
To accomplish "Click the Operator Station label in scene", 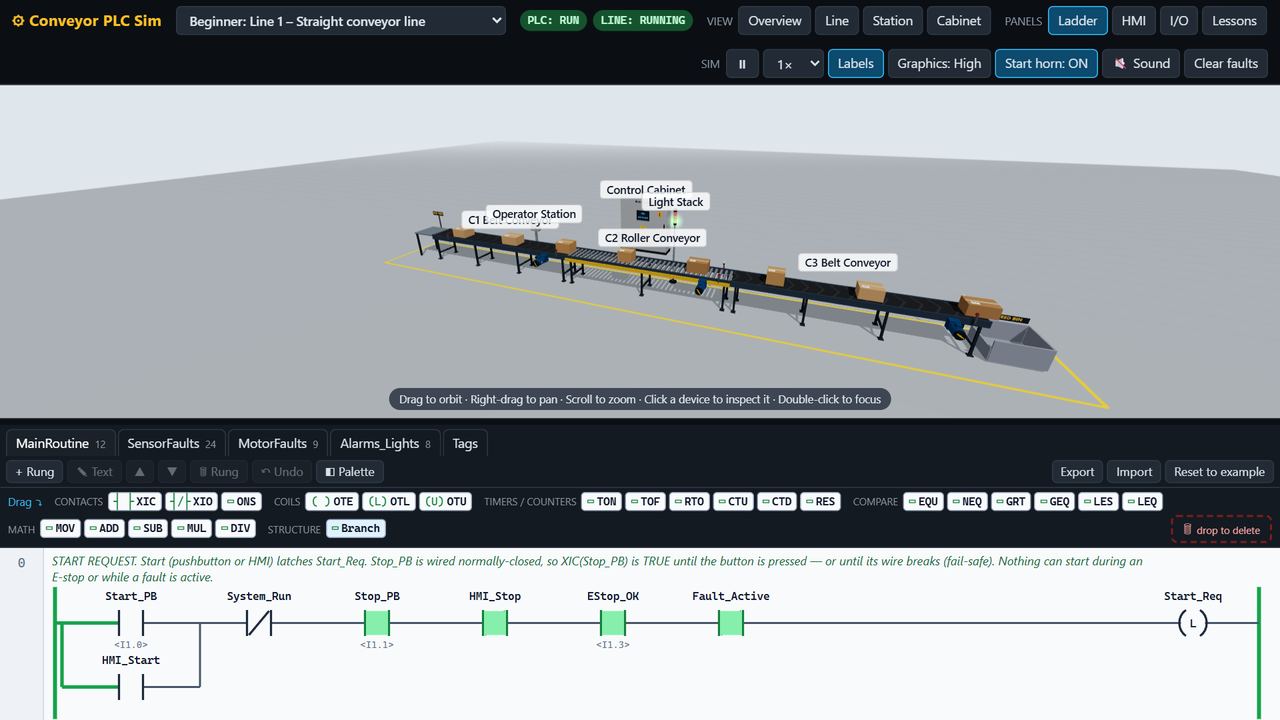I will click(x=534, y=214).
